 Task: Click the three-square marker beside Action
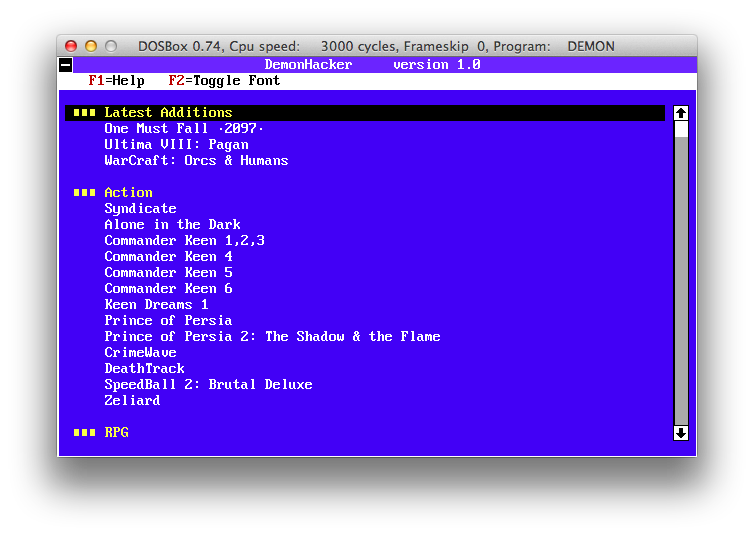84,193
